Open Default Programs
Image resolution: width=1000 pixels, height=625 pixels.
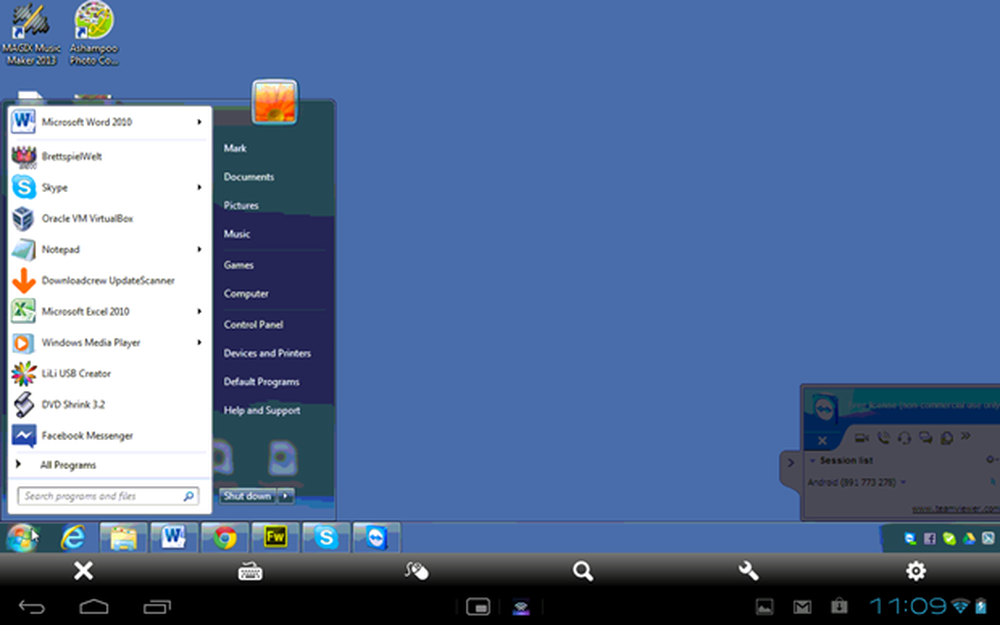pyautogui.click(x=261, y=382)
